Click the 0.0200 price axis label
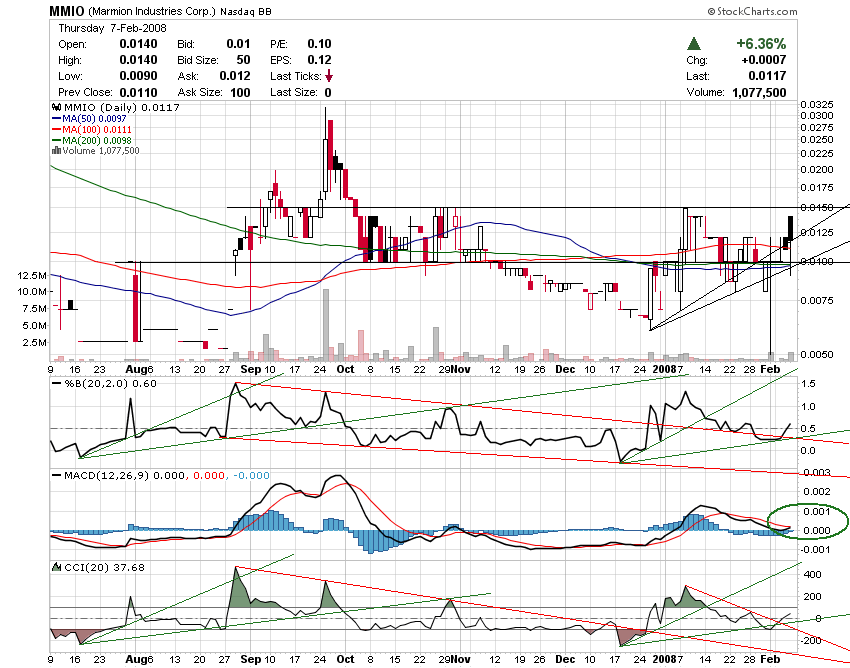 (x=816, y=169)
